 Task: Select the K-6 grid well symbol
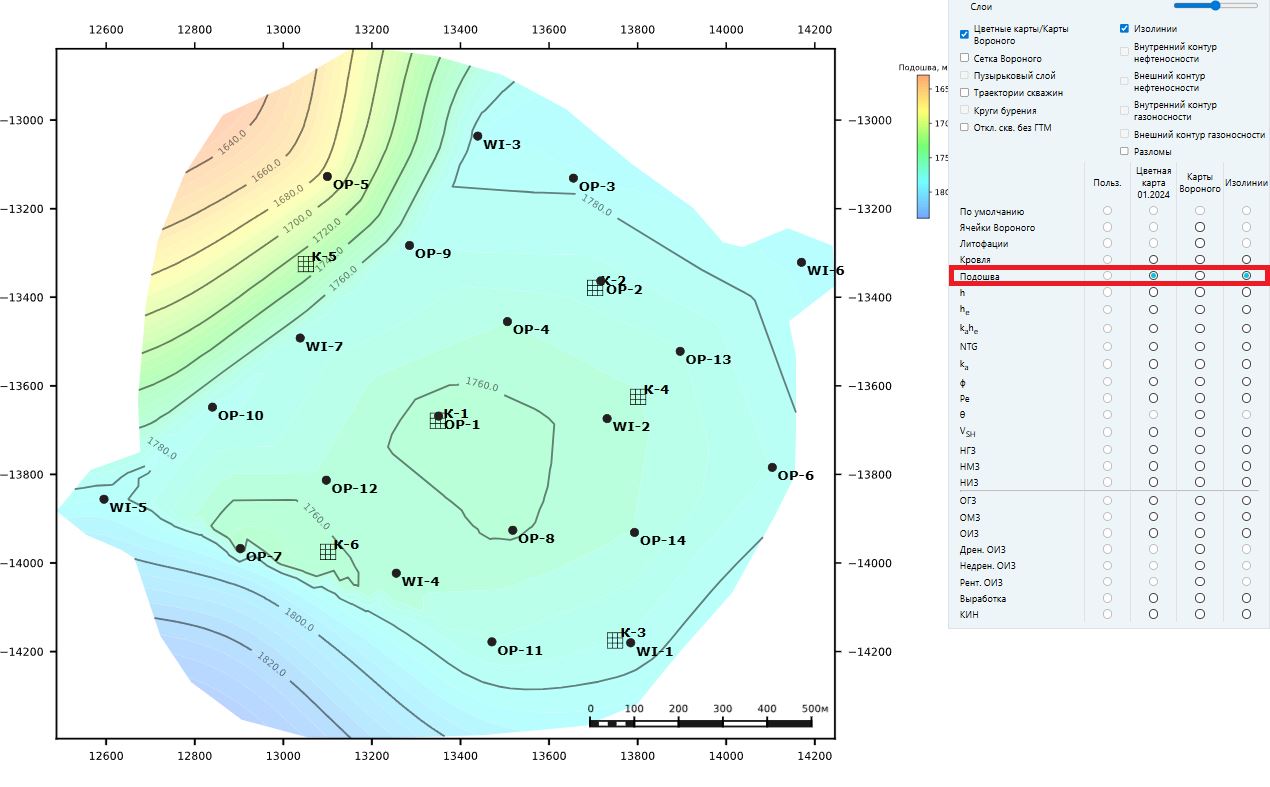(328, 552)
